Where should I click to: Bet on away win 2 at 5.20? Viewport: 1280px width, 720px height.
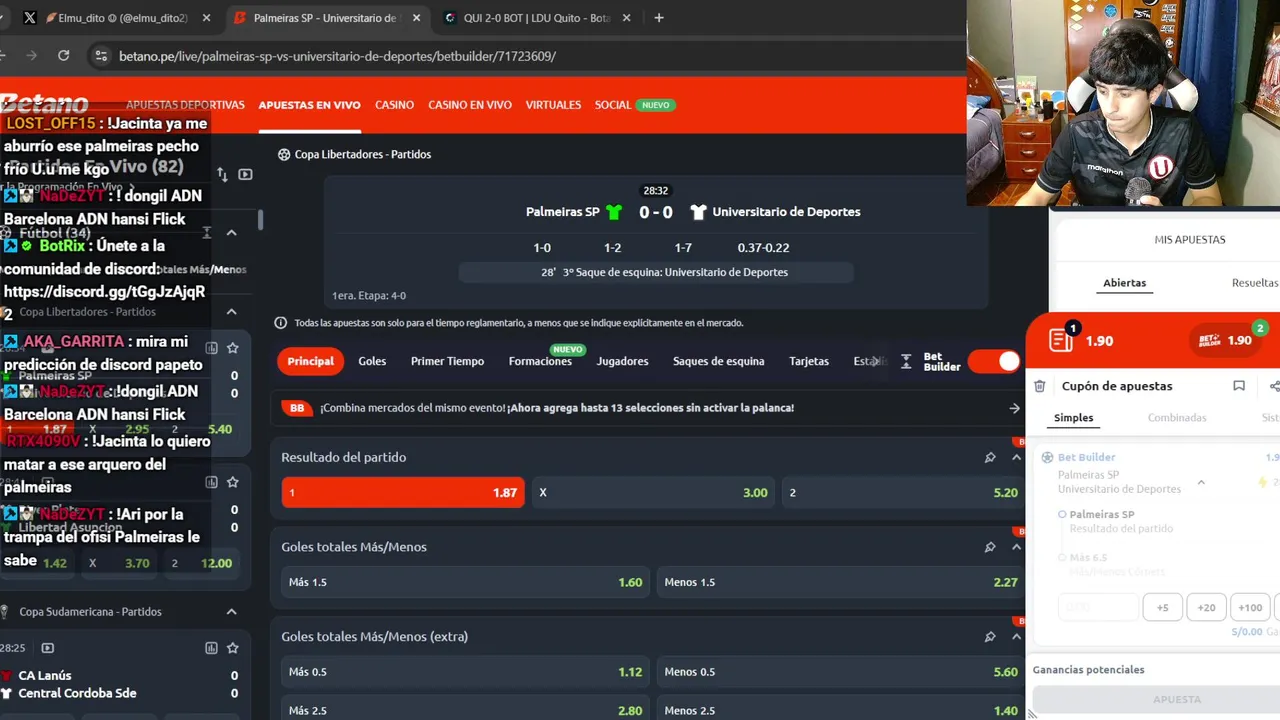[x=902, y=493]
